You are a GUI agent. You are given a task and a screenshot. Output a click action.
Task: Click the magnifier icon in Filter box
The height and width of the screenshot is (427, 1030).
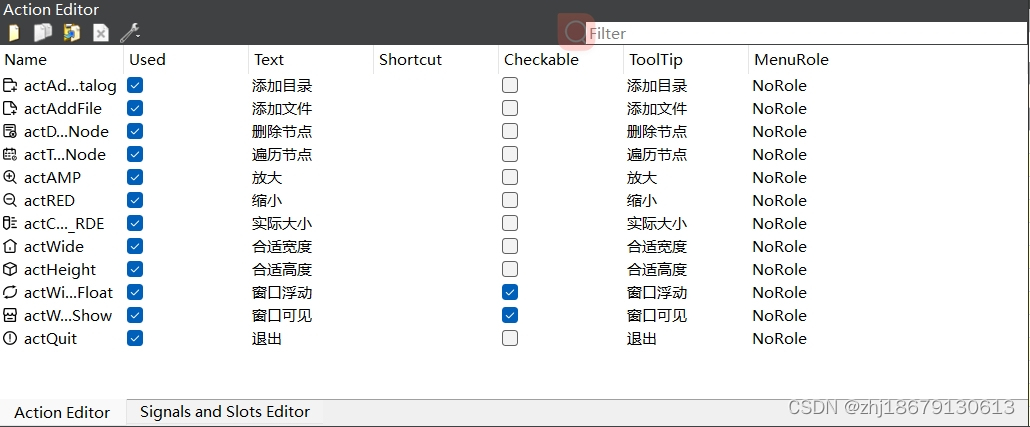coord(575,32)
